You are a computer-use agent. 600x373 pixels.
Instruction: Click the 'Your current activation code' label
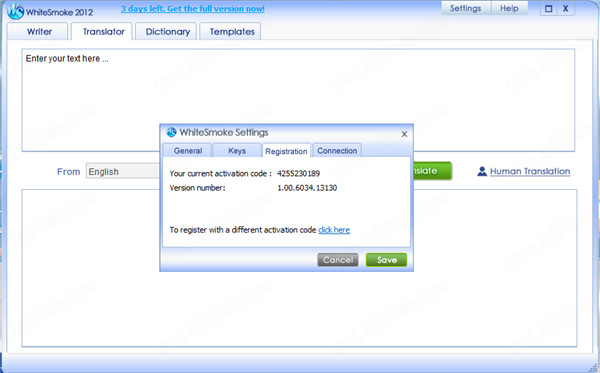[x=220, y=174]
